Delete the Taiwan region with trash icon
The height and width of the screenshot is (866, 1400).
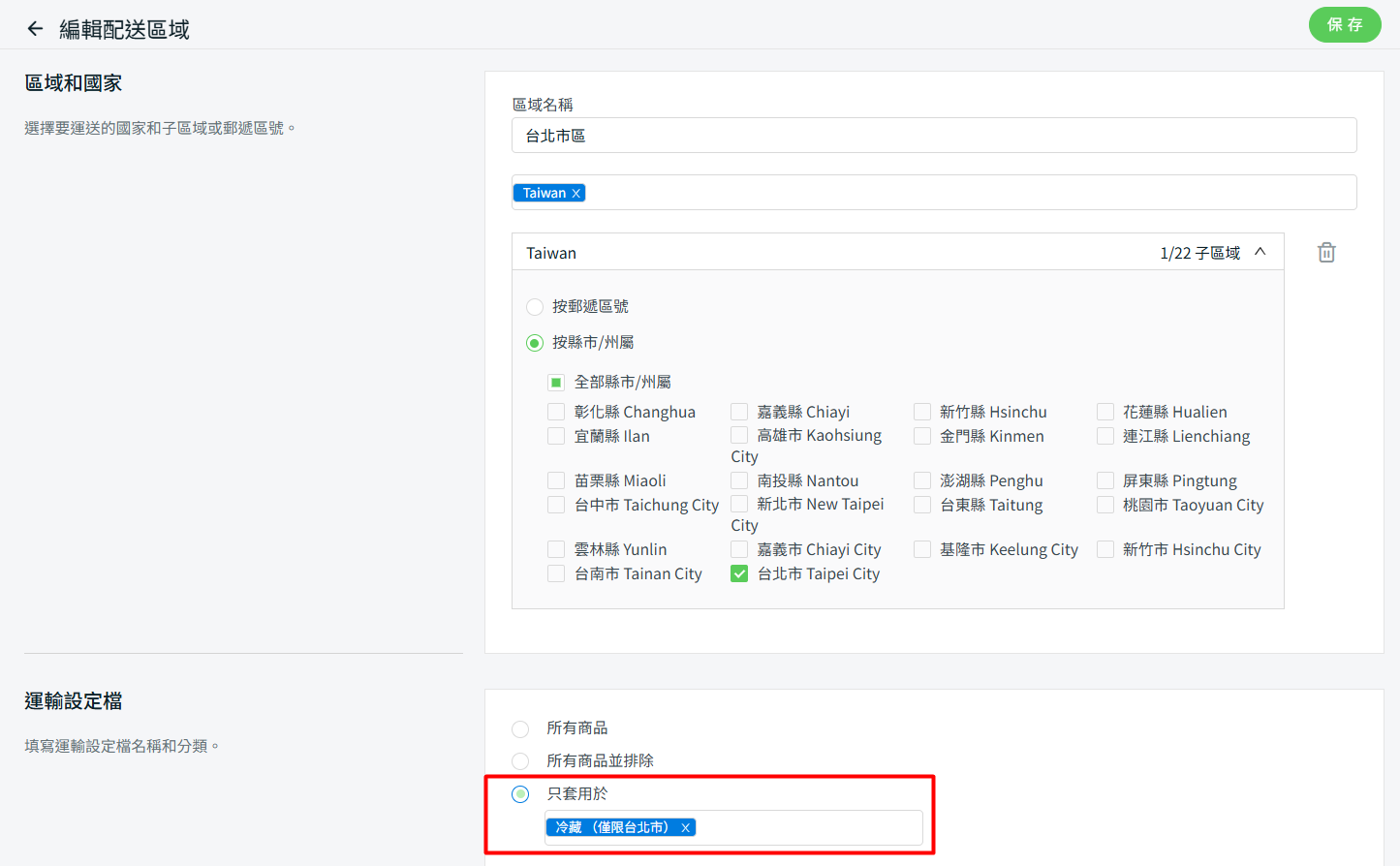1326,253
